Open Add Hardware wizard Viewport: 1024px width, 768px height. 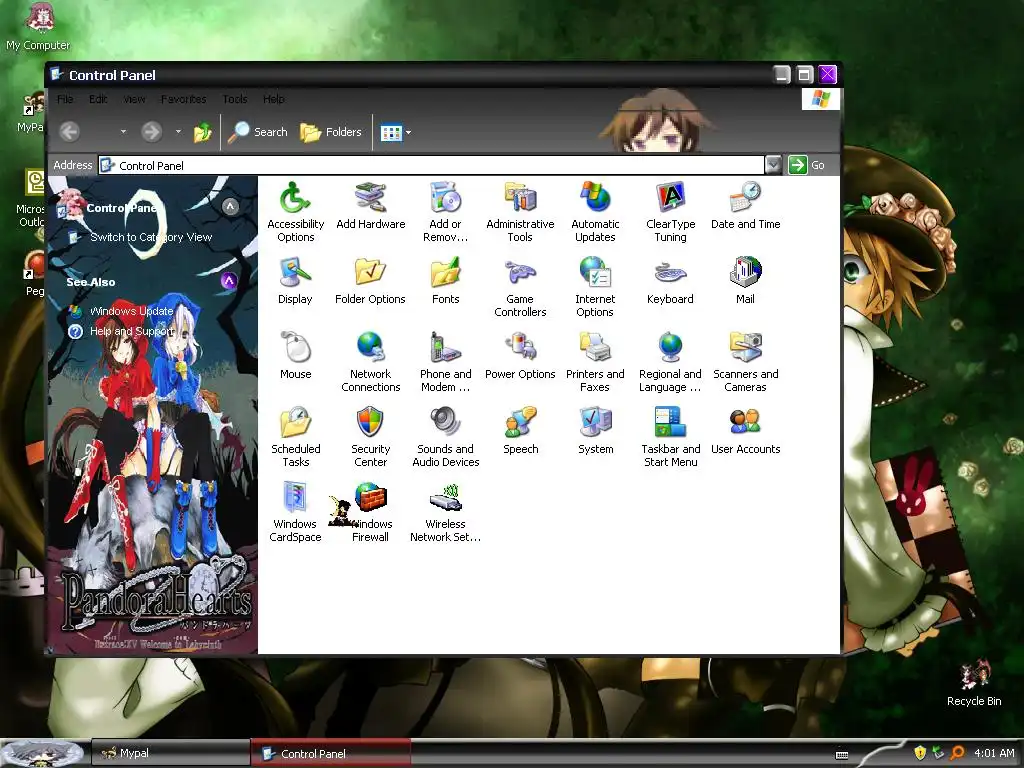370,205
